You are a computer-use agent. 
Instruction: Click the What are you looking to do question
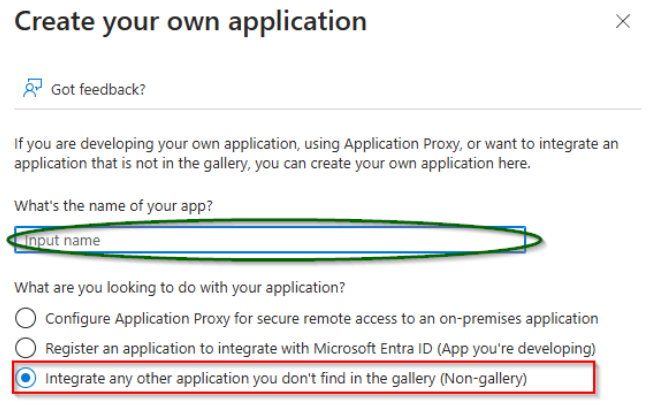180,288
